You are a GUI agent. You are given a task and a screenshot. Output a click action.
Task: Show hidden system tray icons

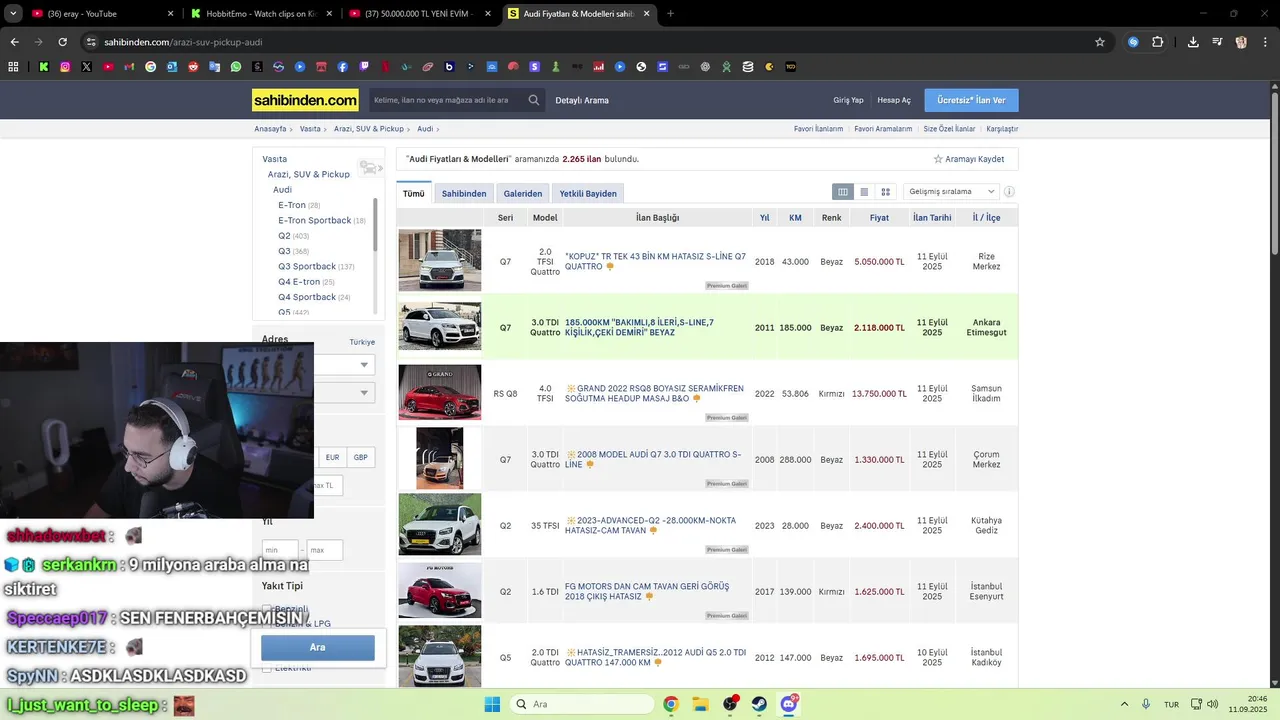pos(1124,704)
